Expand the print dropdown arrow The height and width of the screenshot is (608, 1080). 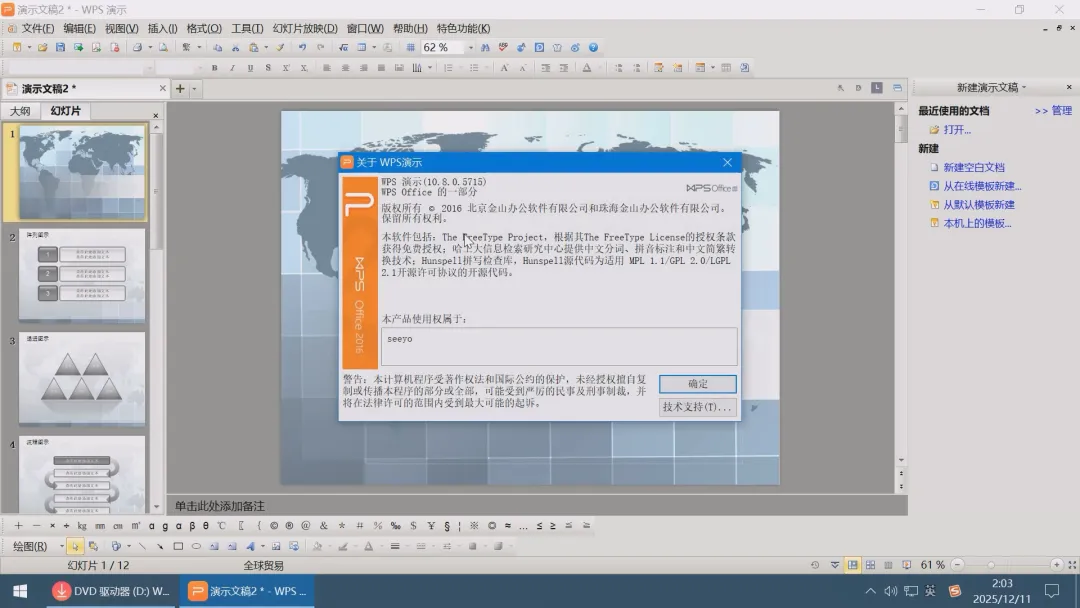tap(150, 48)
